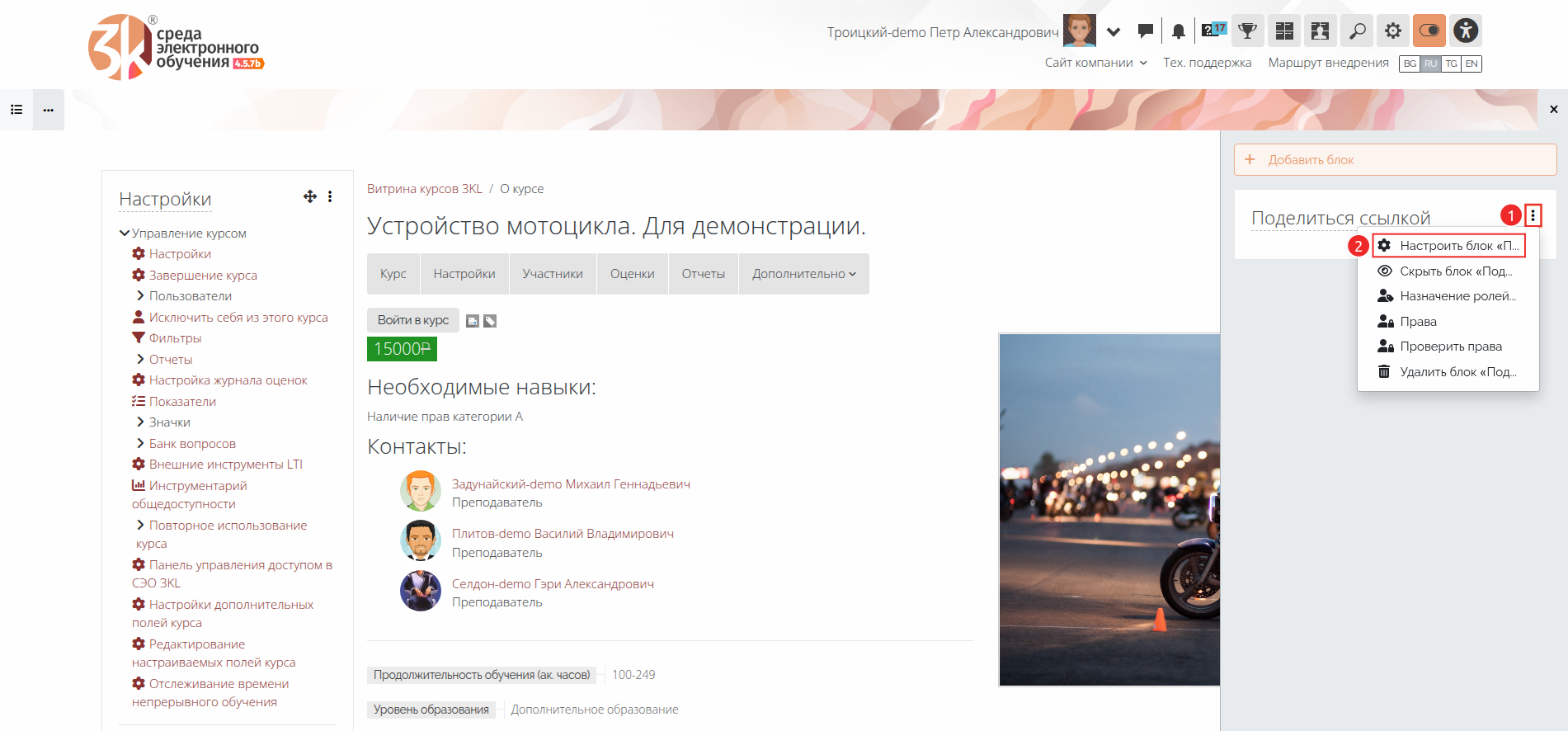Open the notifications bell

click(1178, 31)
